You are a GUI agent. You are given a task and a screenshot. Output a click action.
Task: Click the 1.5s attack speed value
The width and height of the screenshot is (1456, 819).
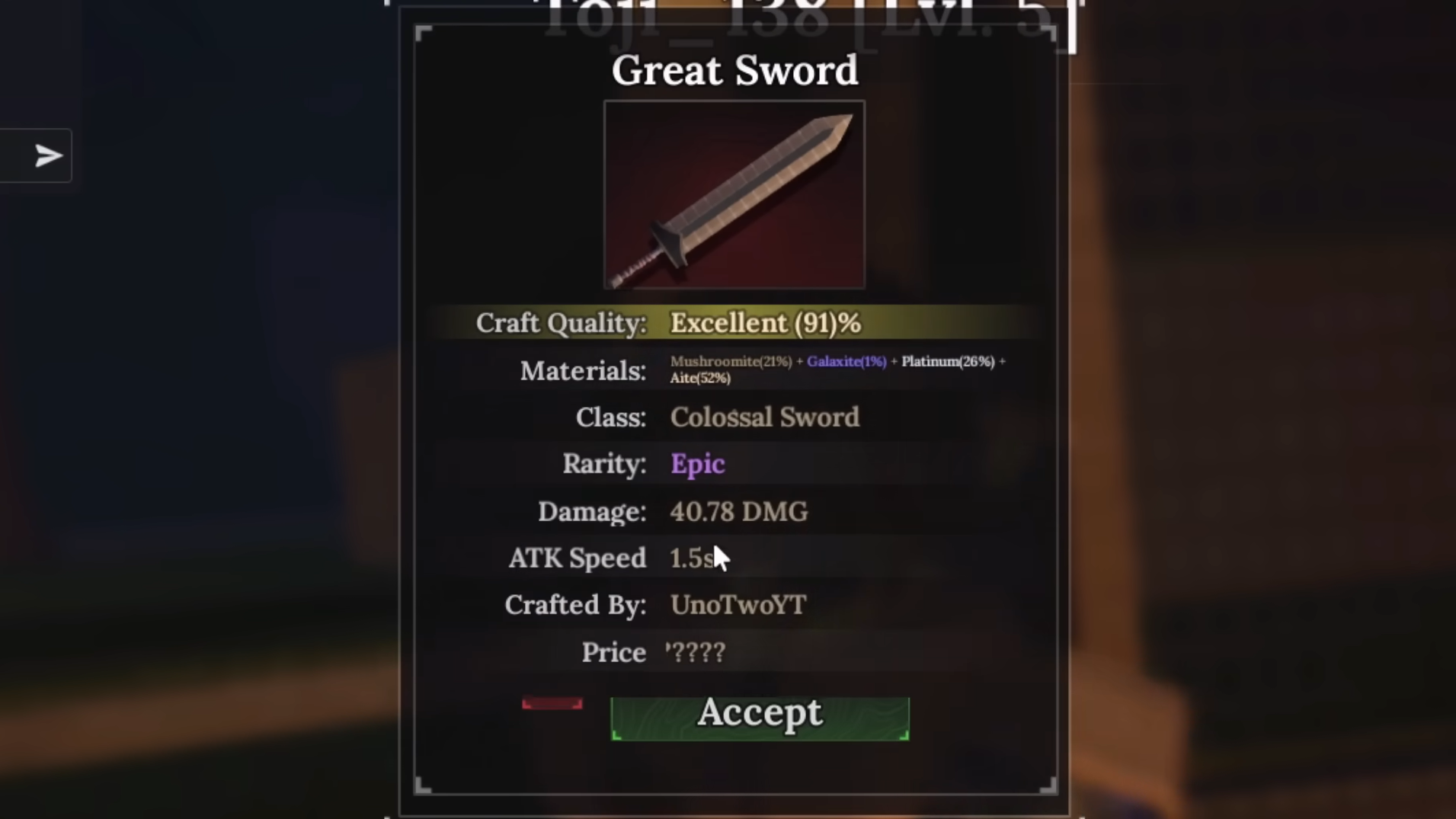pyautogui.click(x=692, y=558)
